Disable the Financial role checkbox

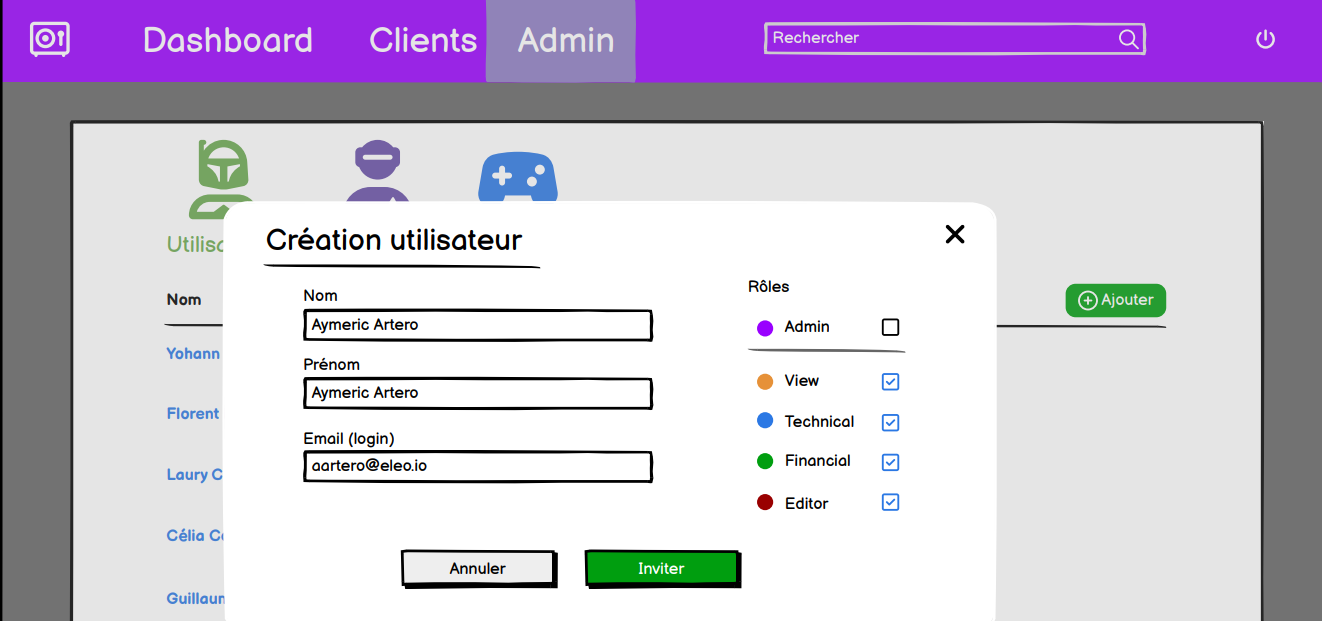(x=890, y=462)
